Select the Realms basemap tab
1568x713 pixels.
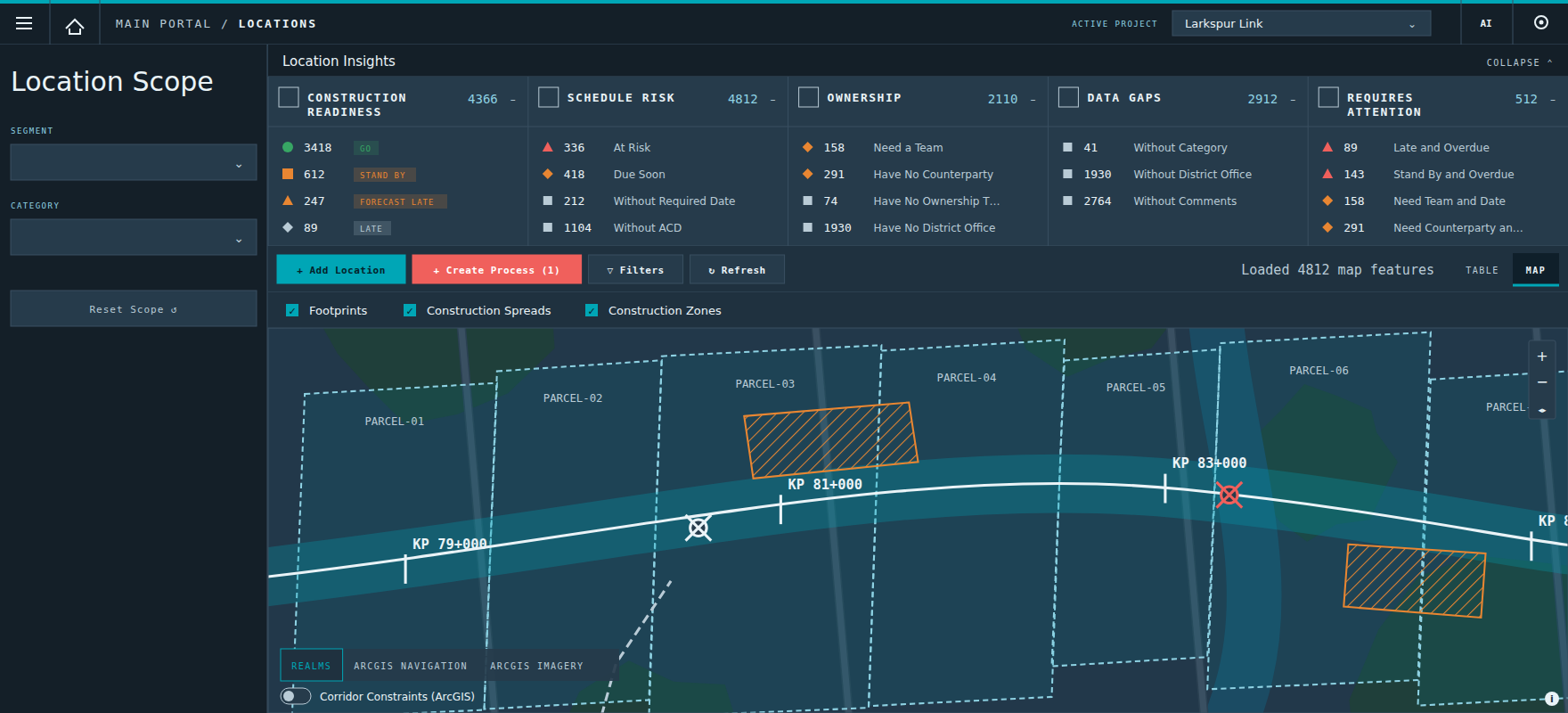pyautogui.click(x=311, y=666)
